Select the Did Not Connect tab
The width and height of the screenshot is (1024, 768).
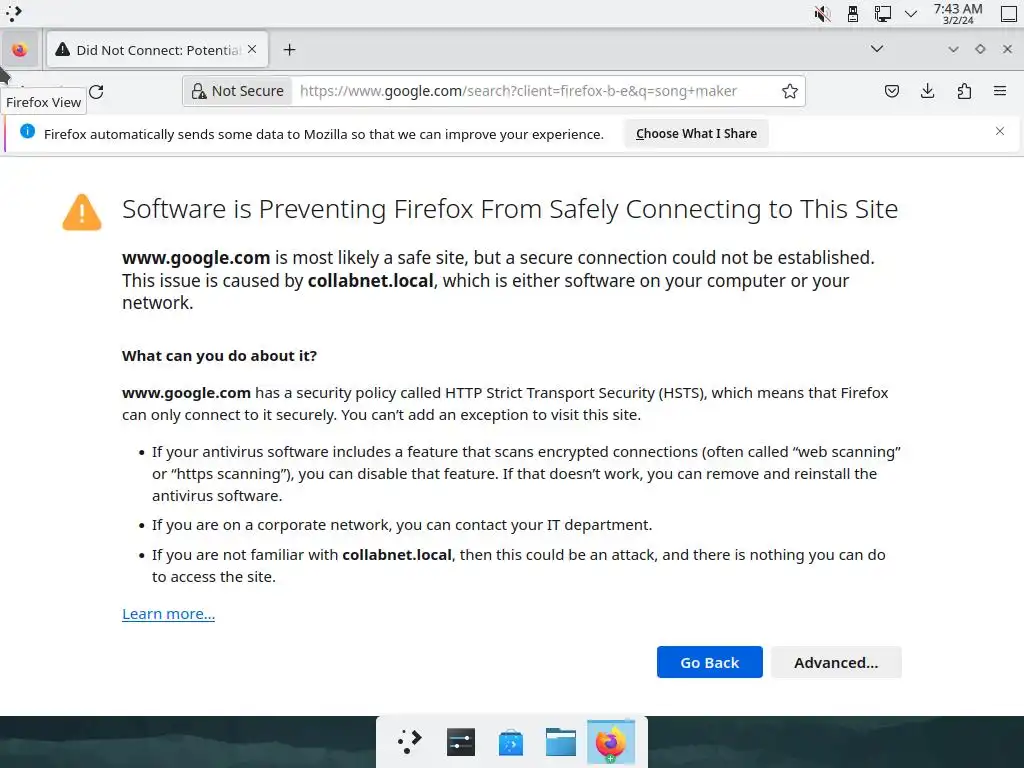click(157, 50)
